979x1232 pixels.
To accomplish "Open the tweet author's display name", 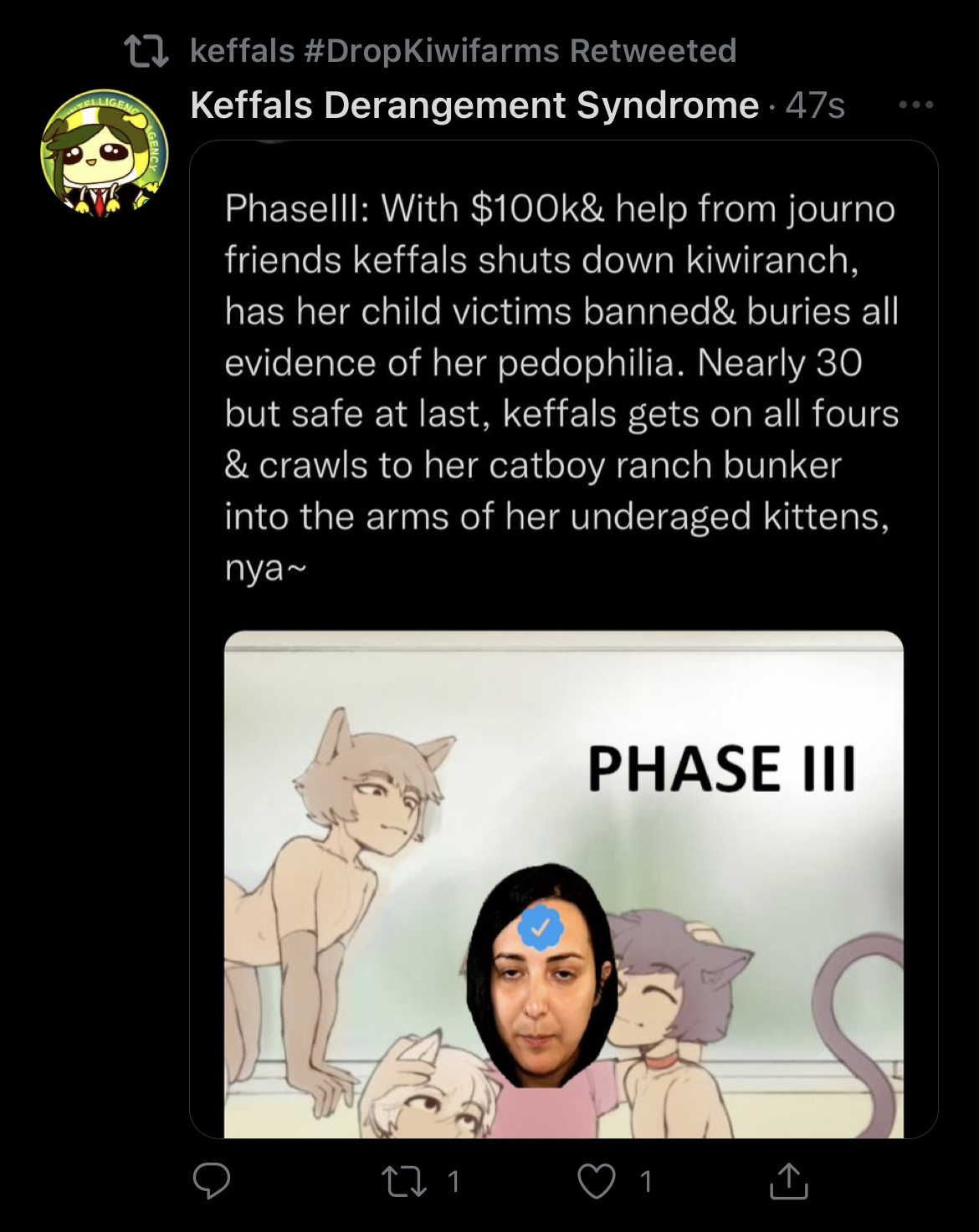I will pos(474,105).
